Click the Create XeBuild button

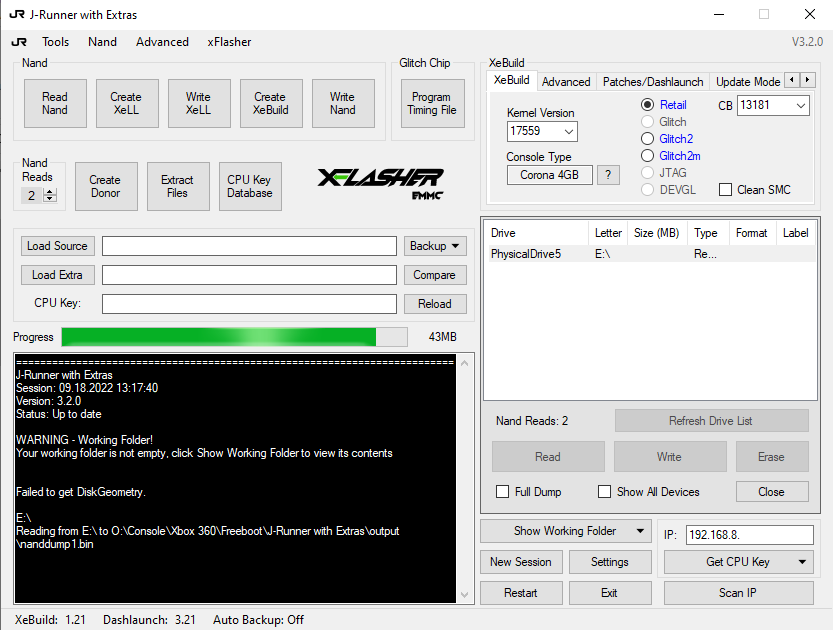click(271, 104)
